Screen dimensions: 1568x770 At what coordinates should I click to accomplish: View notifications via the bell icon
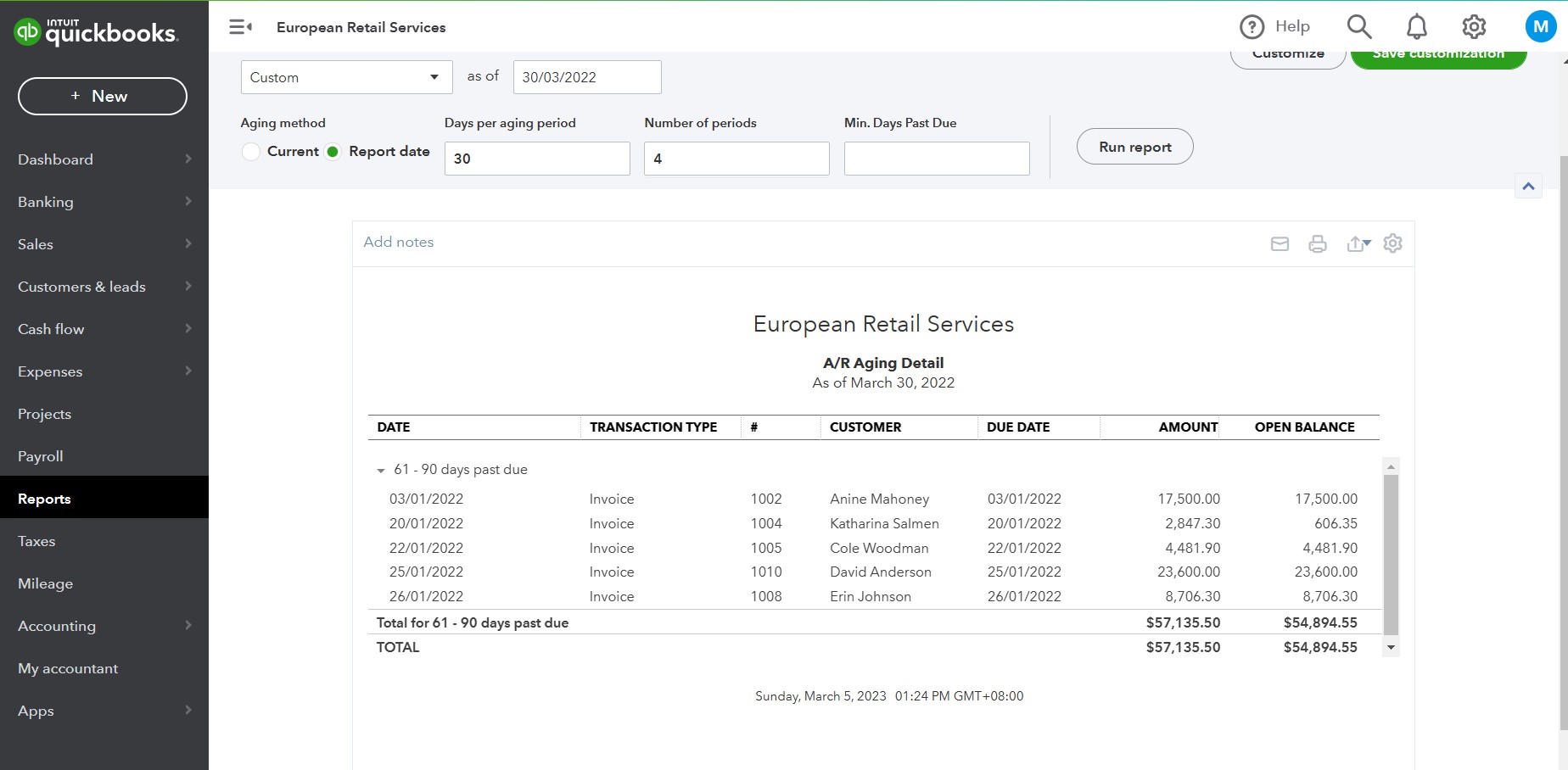coord(1416,27)
